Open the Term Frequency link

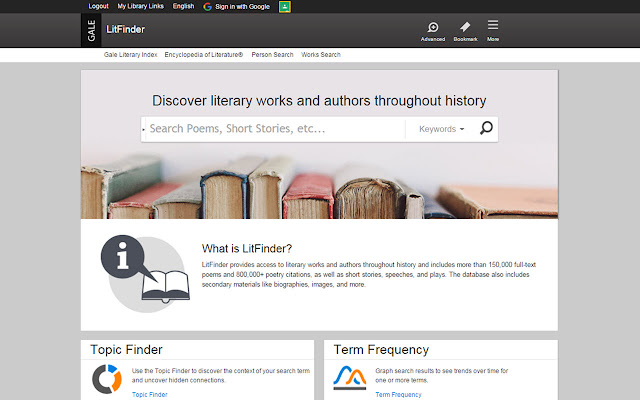[x=398, y=394]
